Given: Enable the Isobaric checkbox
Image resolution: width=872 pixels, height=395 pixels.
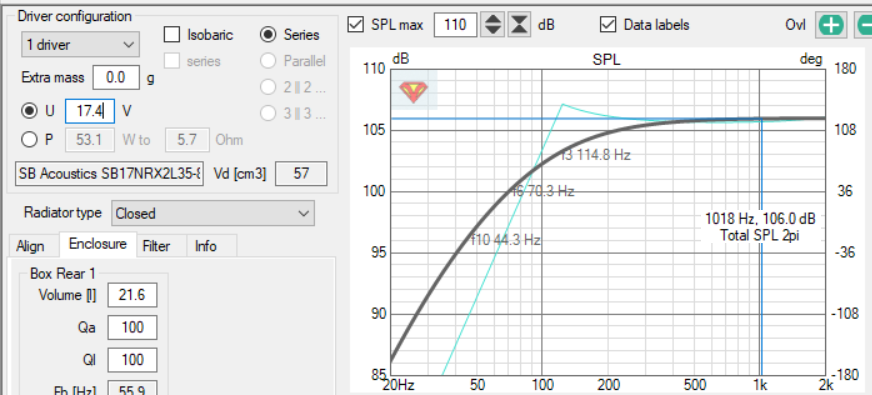Looking at the screenshot, I should [172, 34].
